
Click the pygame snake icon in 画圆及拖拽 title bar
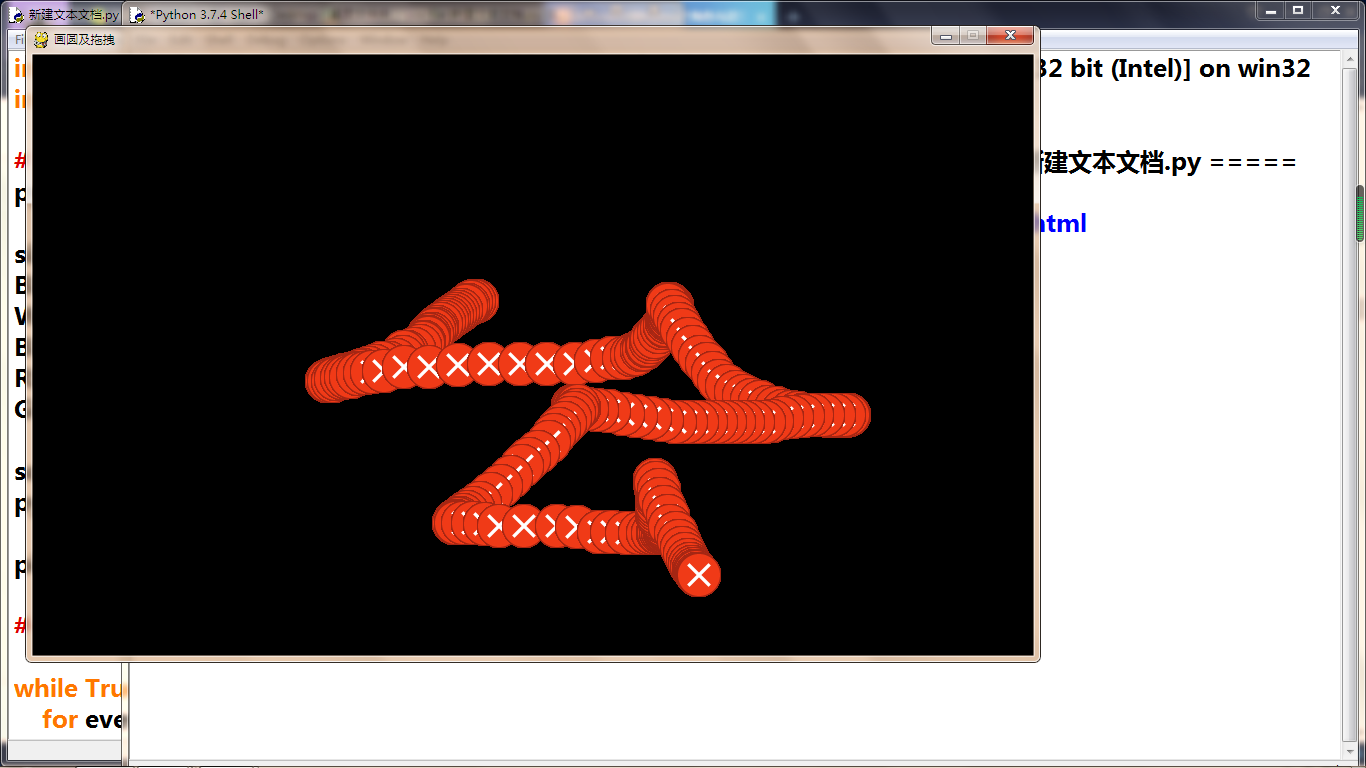pyautogui.click(x=41, y=39)
